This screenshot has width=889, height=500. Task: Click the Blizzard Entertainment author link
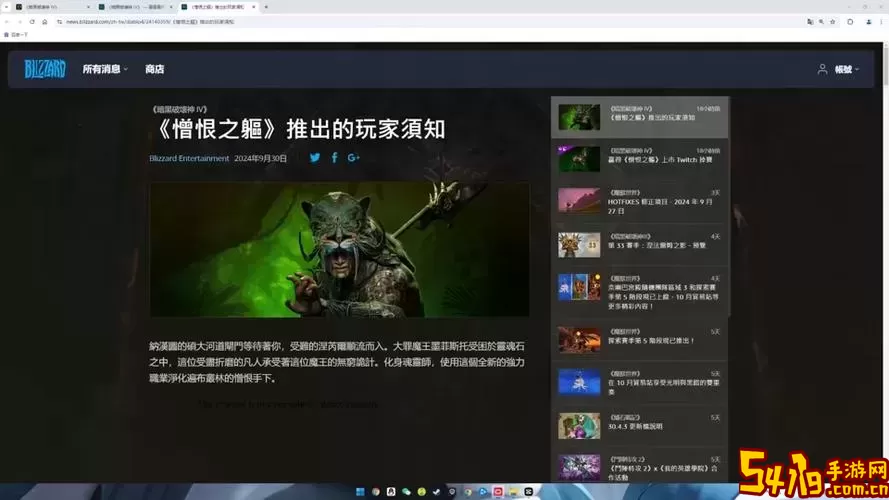coord(189,158)
